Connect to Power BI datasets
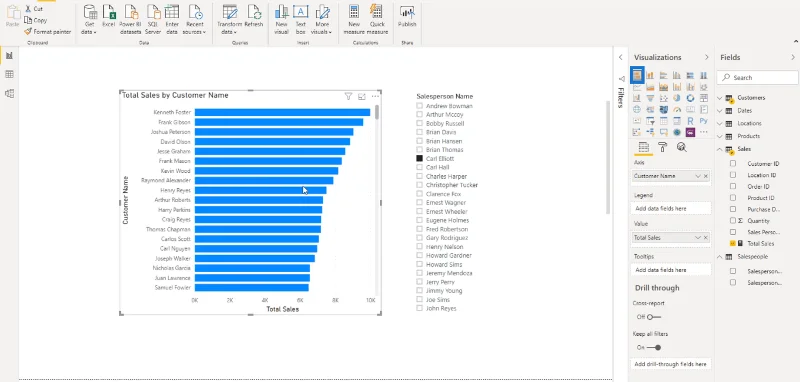This screenshot has width=800, height=382. pyautogui.click(x=130, y=19)
